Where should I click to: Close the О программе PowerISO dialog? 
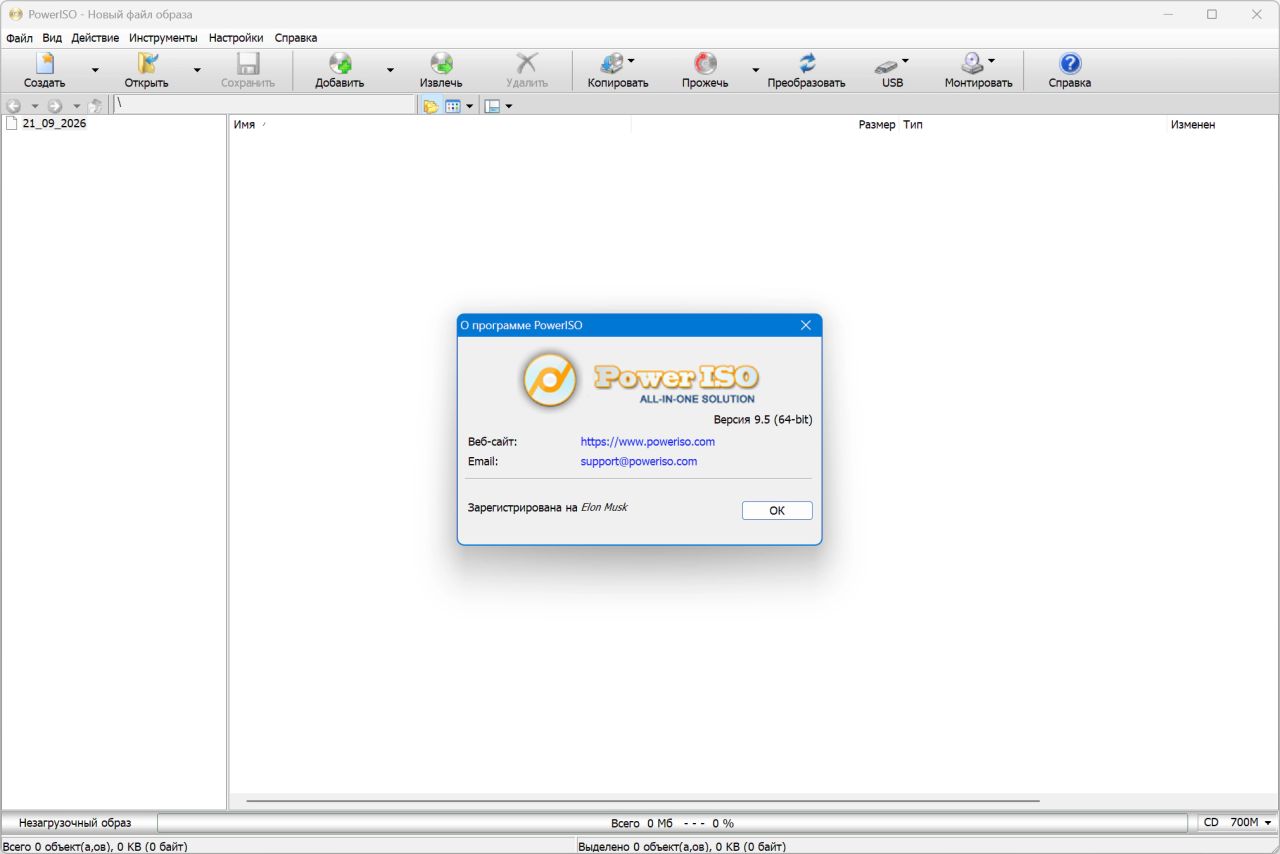pos(806,325)
